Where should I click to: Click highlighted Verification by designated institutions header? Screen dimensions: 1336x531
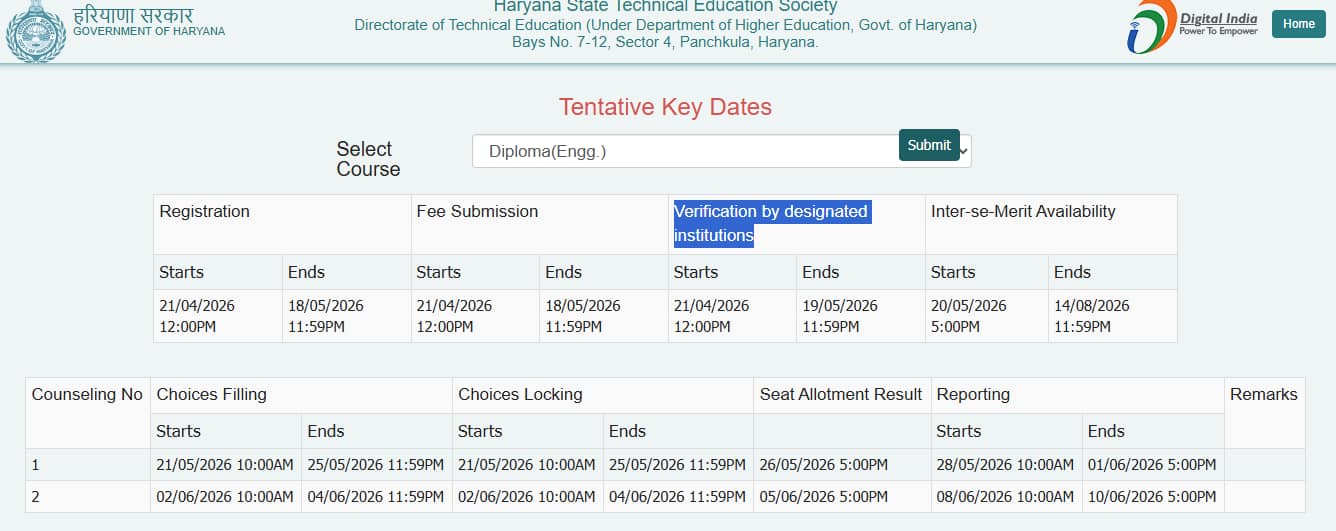(770, 223)
